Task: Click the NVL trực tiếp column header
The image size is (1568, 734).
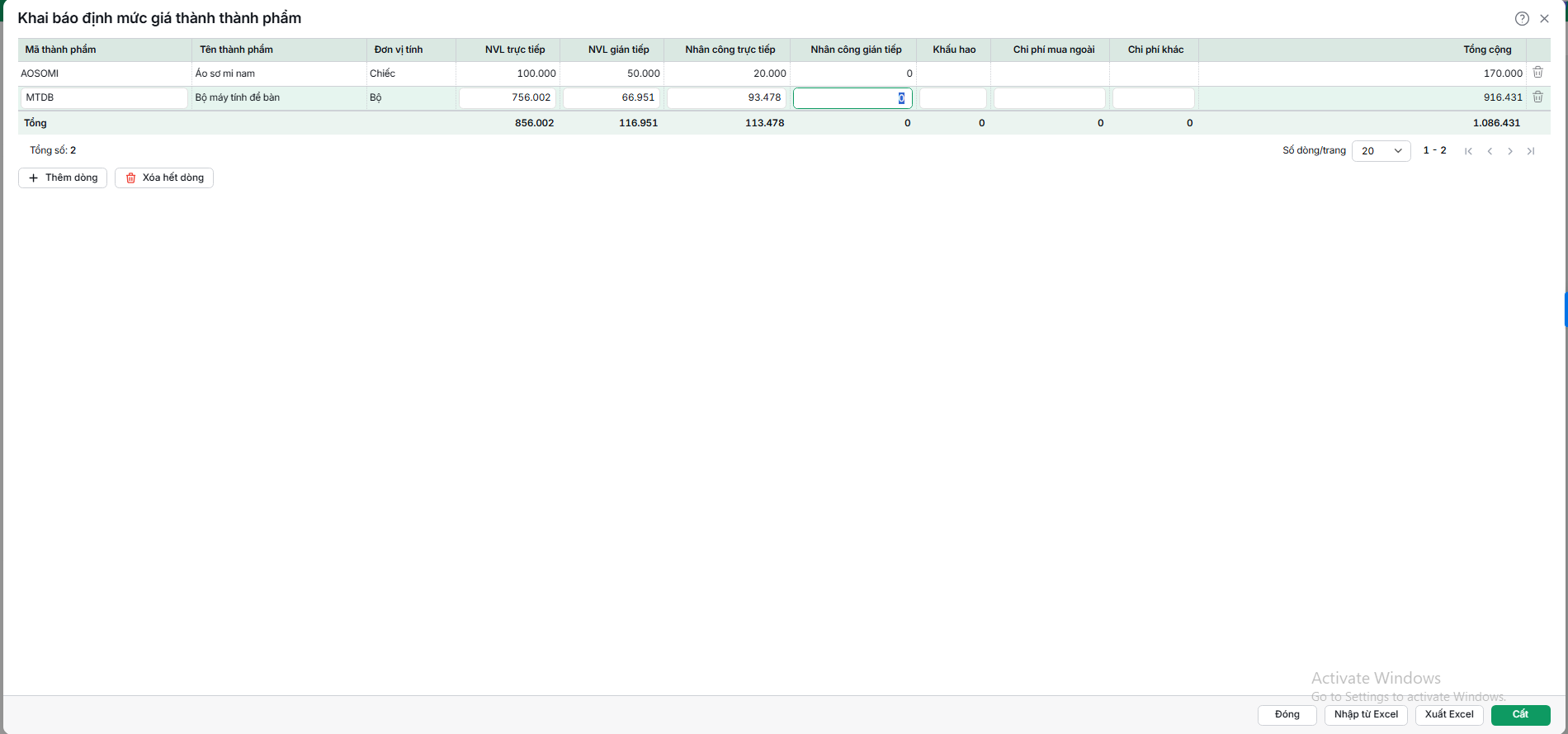Action: point(508,50)
